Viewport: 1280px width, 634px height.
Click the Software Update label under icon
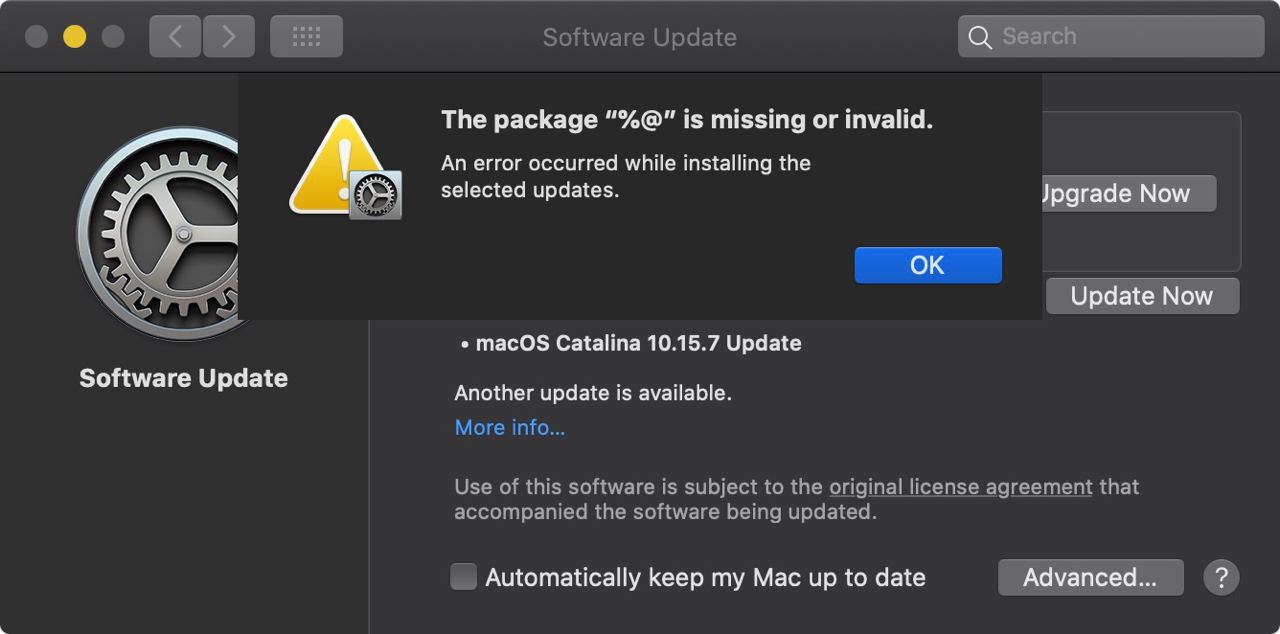click(x=184, y=378)
